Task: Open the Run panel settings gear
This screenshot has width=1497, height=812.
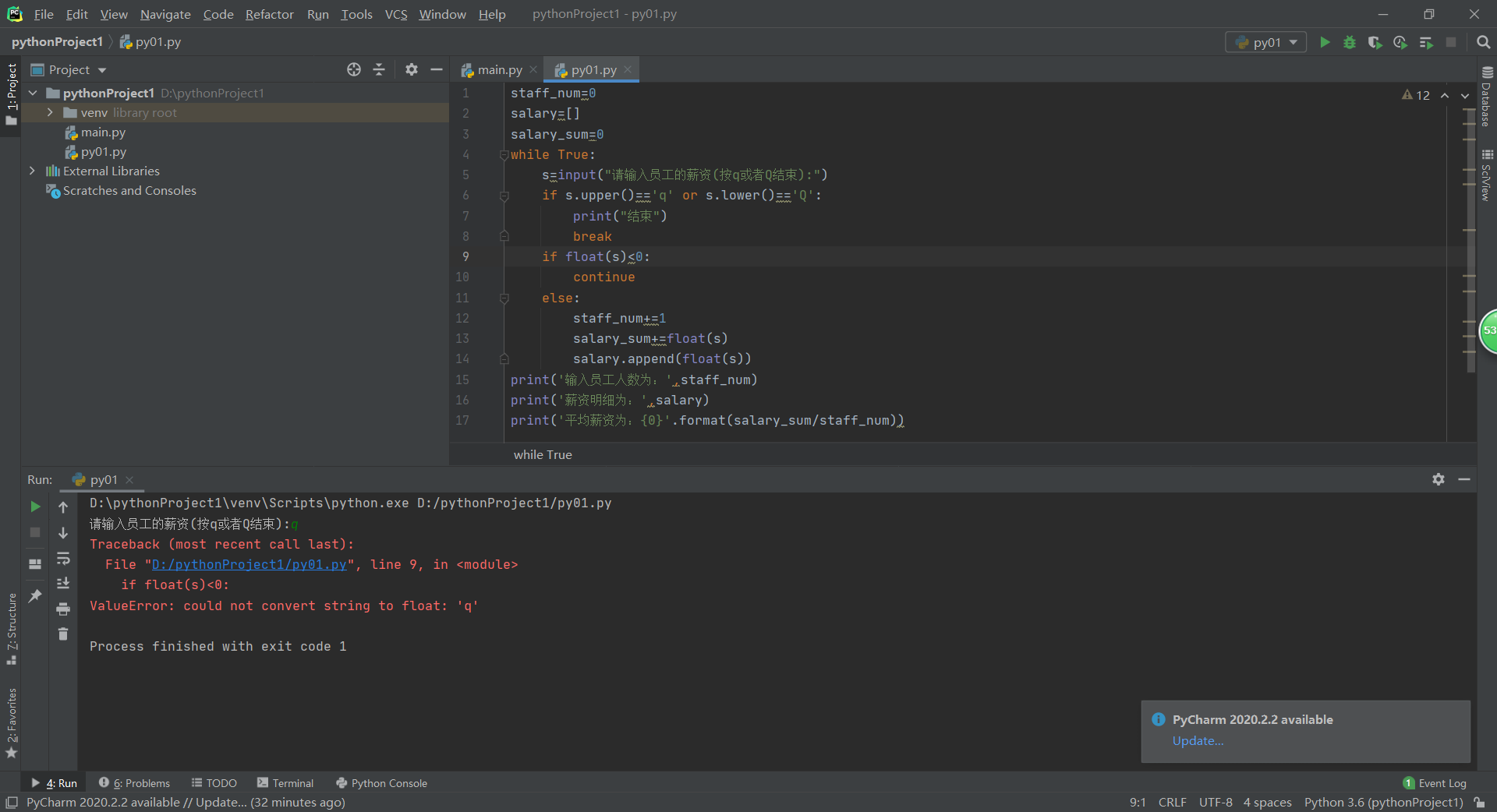Action: click(1439, 479)
